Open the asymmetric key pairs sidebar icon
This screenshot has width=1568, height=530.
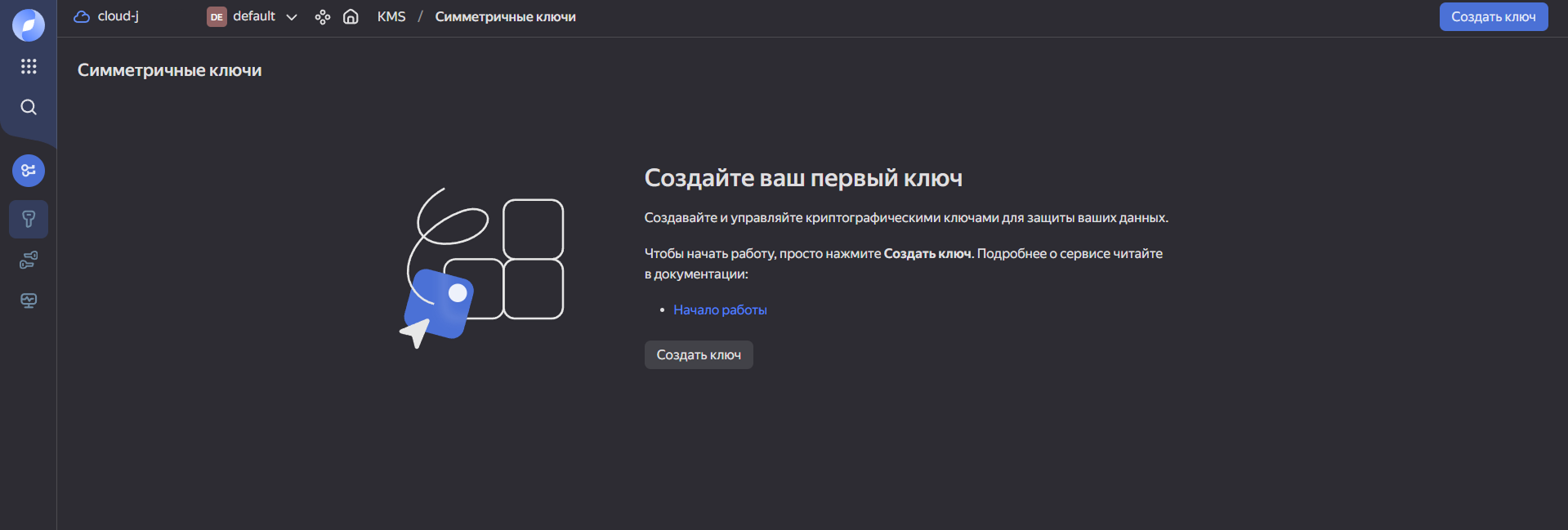point(29,260)
